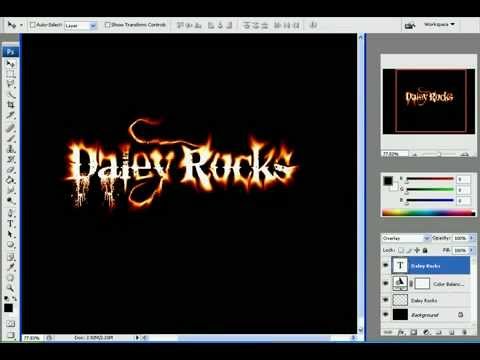Click the layer style fx icon
The image size is (480, 360).
(x=401, y=332)
